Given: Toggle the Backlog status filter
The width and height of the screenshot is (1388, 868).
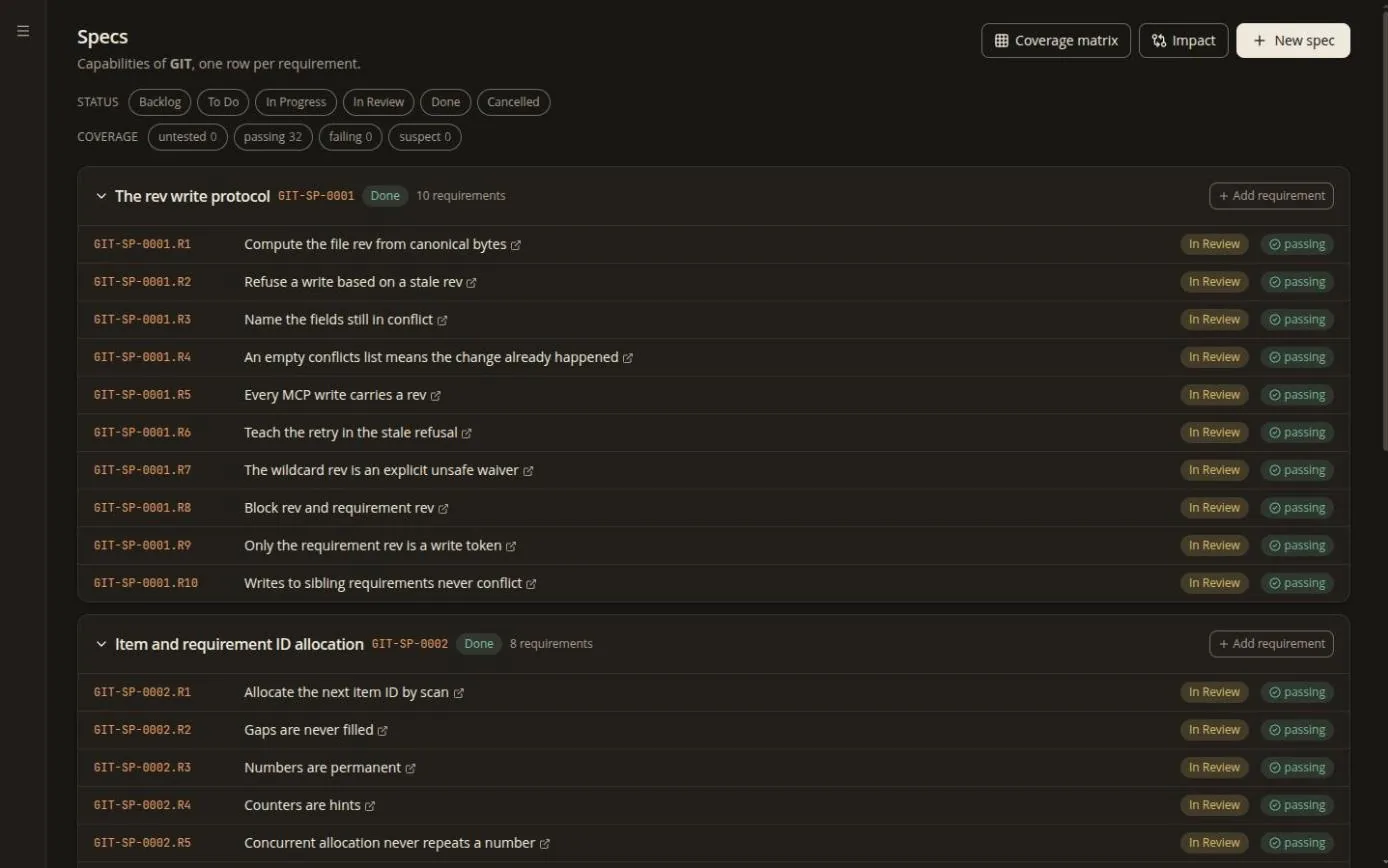Looking at the screenshot, I should tap(160, 102).
